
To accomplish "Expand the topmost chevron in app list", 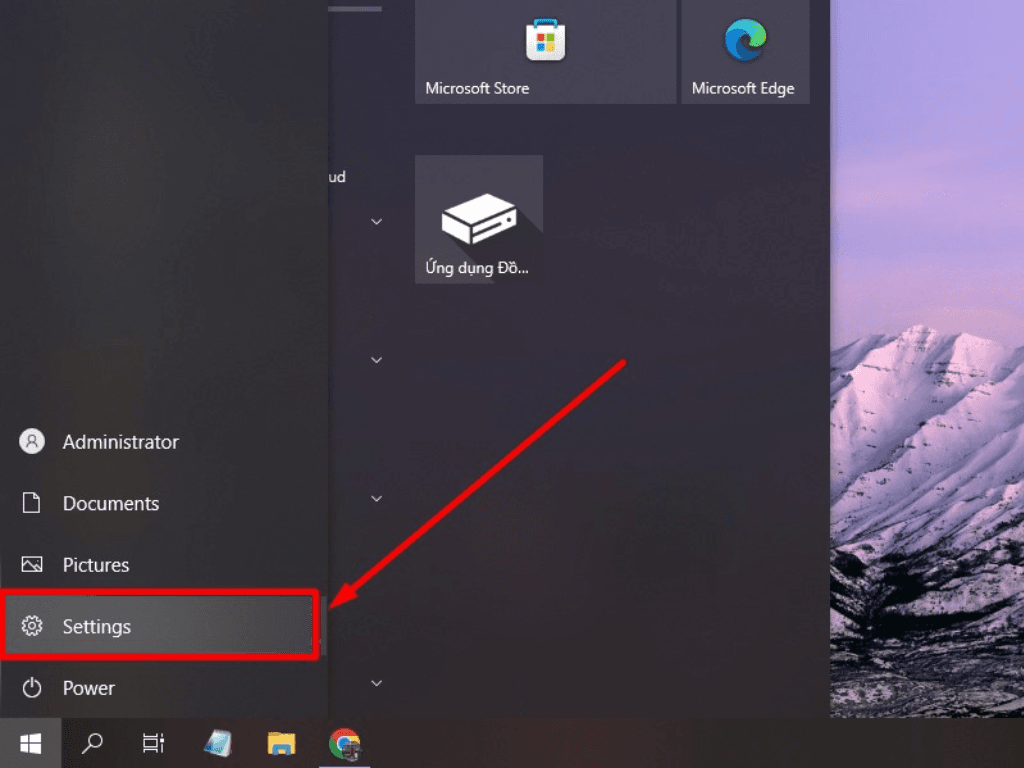I will tap(377, 221).
